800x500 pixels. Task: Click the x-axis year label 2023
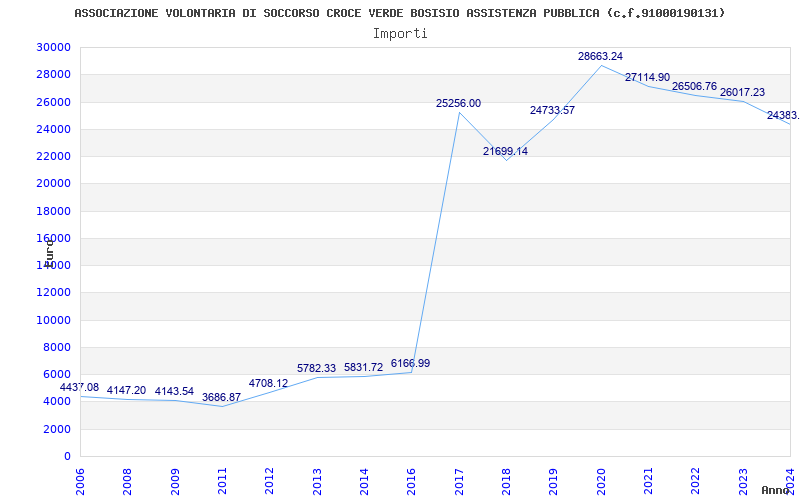point(743,481)
